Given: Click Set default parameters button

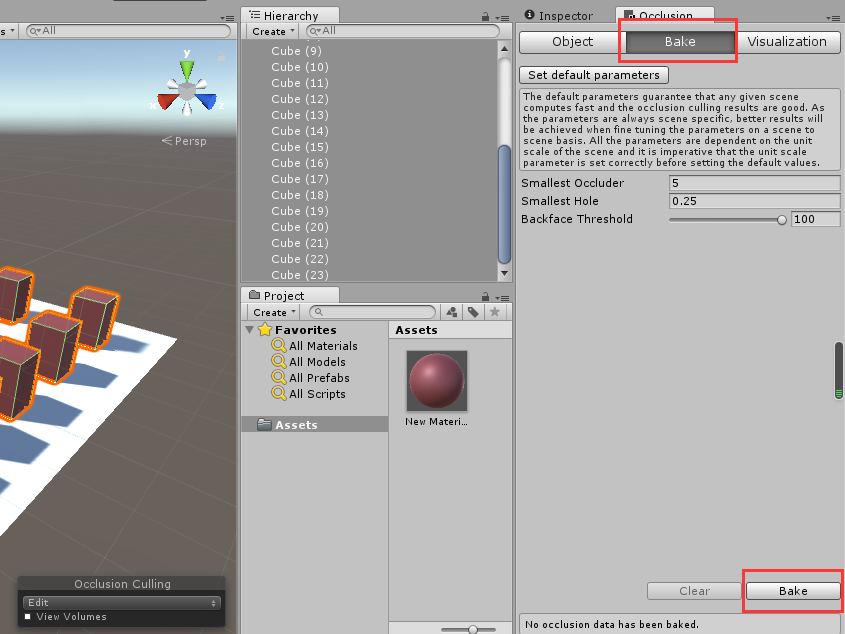Looking at the screenshot, I should (x=594, y=75).
